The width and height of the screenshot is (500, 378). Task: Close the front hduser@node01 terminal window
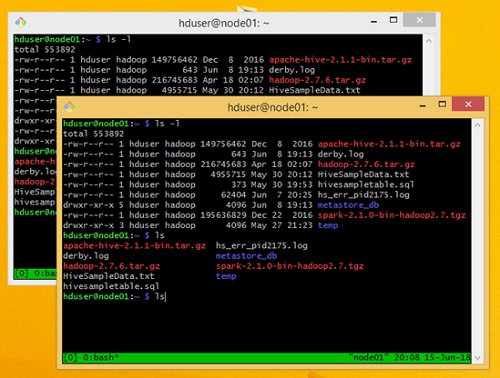tap(468, 104)
